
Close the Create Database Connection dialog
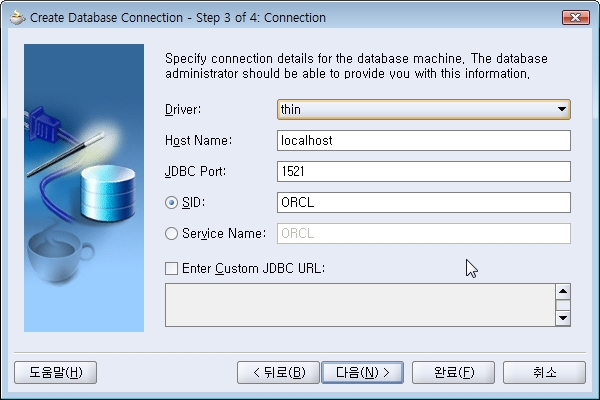click(x=575, y=17)
